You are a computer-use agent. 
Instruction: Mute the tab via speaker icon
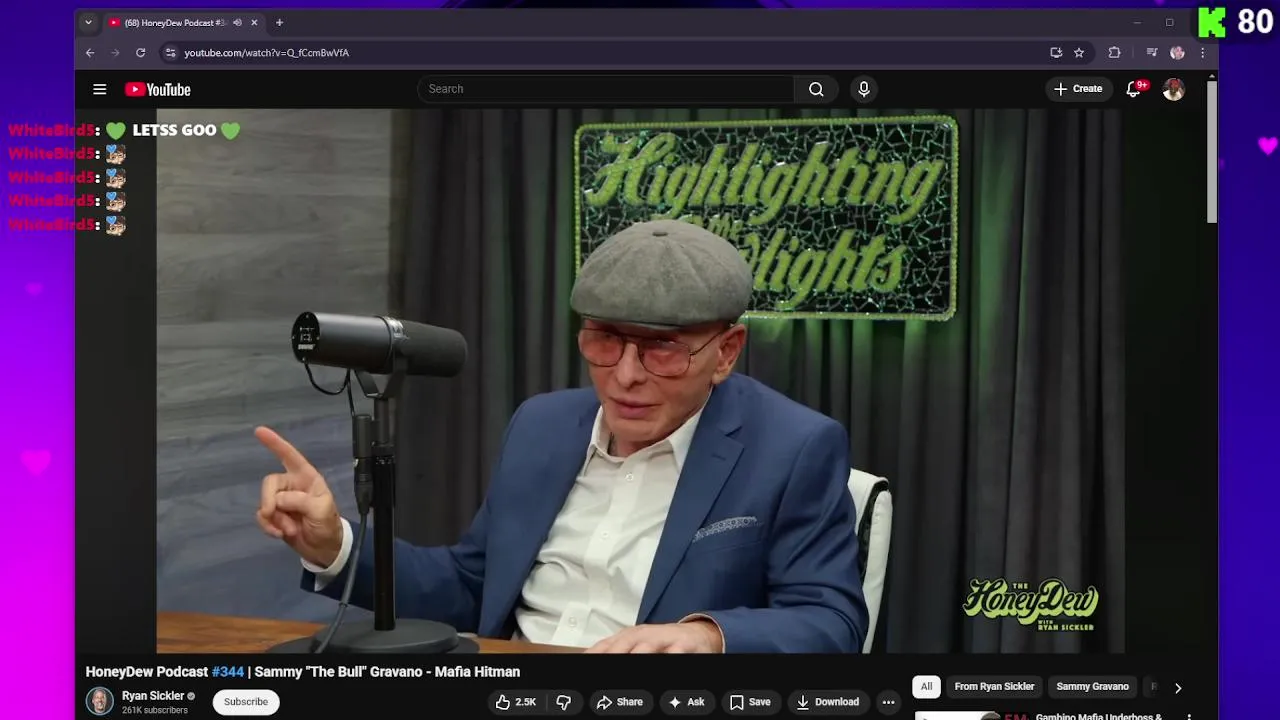[237, 22]
